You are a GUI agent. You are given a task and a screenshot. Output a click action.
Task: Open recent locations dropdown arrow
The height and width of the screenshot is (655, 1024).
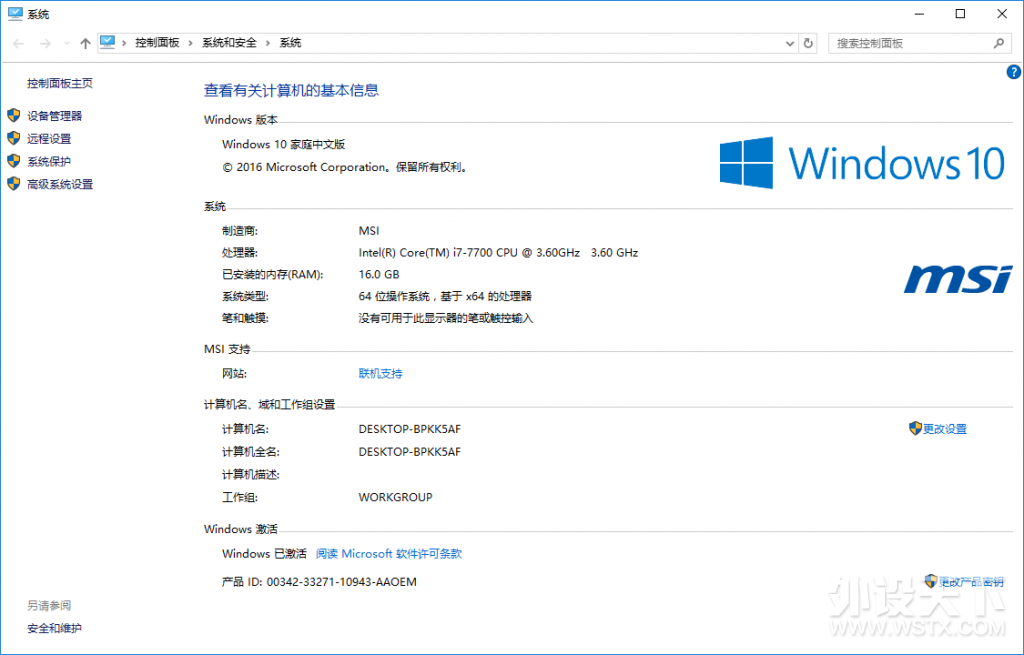(67, 43)
